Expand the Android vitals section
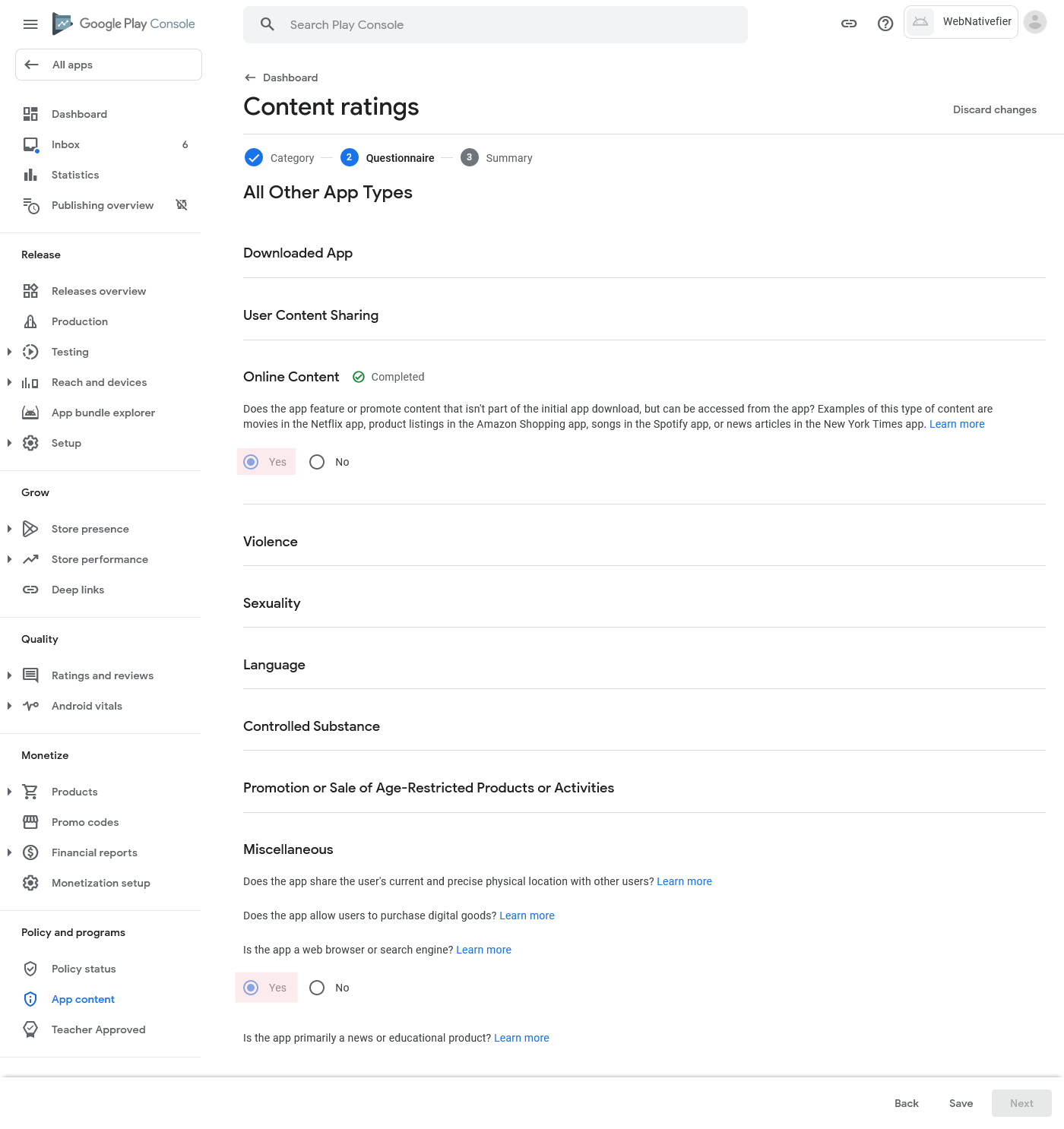The height and width of the screenshot is (1129, 1064). click(x=9, y=706)
